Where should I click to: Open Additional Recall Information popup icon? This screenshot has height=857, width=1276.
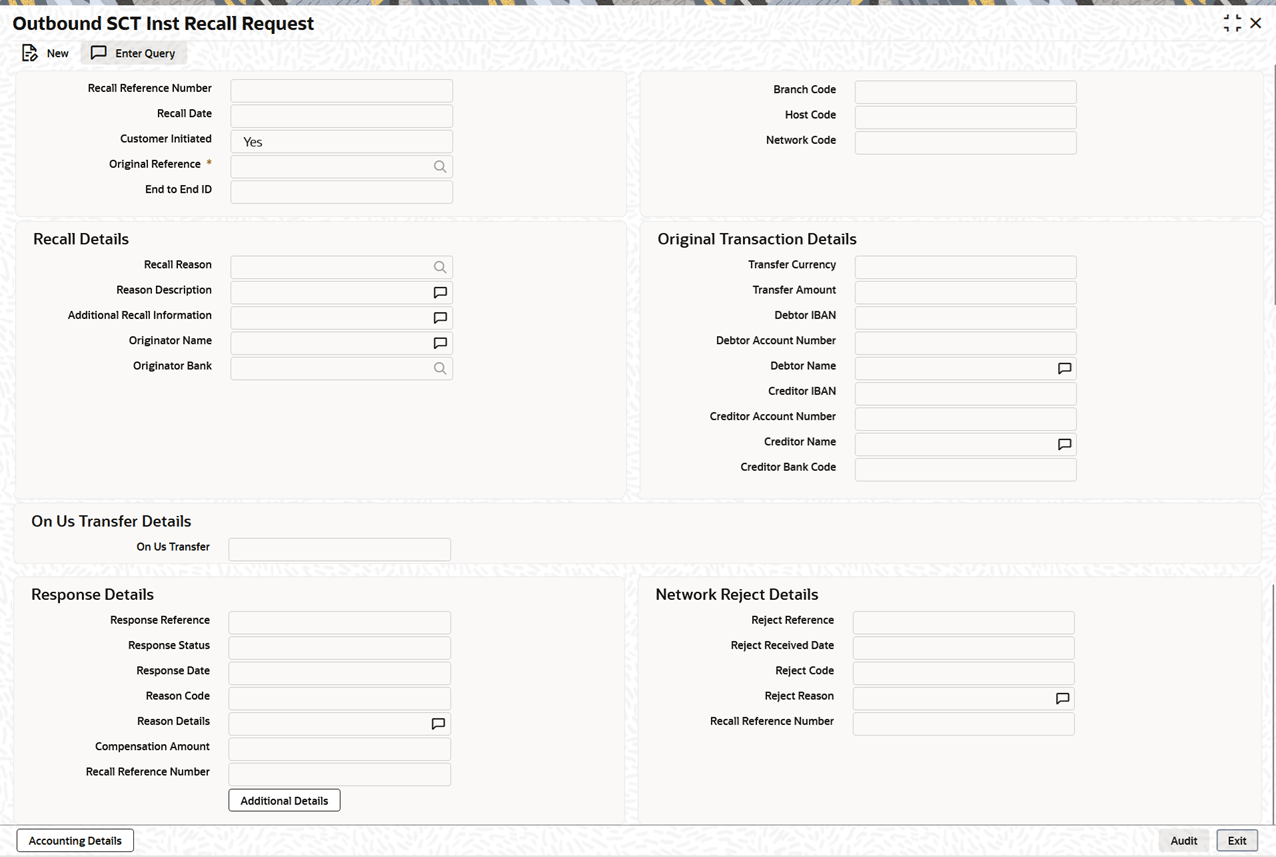pyautogui.click(x=440, y=318)
